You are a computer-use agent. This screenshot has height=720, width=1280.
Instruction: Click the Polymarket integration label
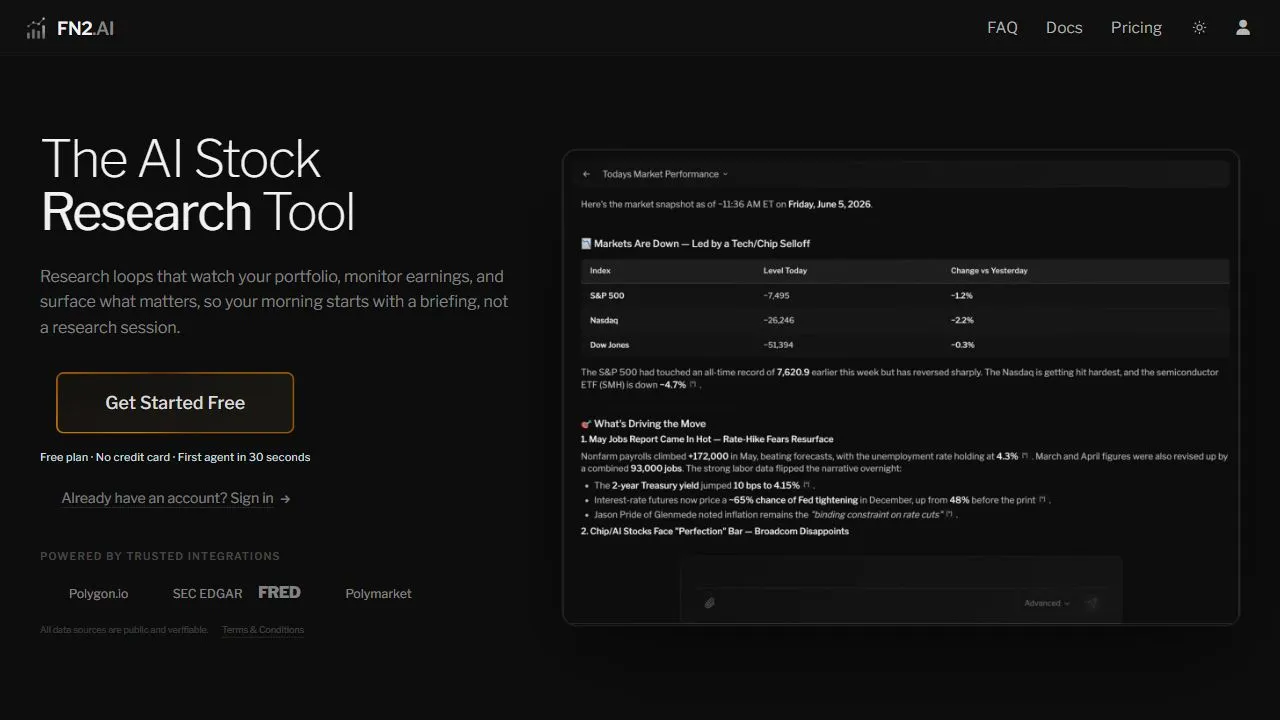tap(378, 593)
